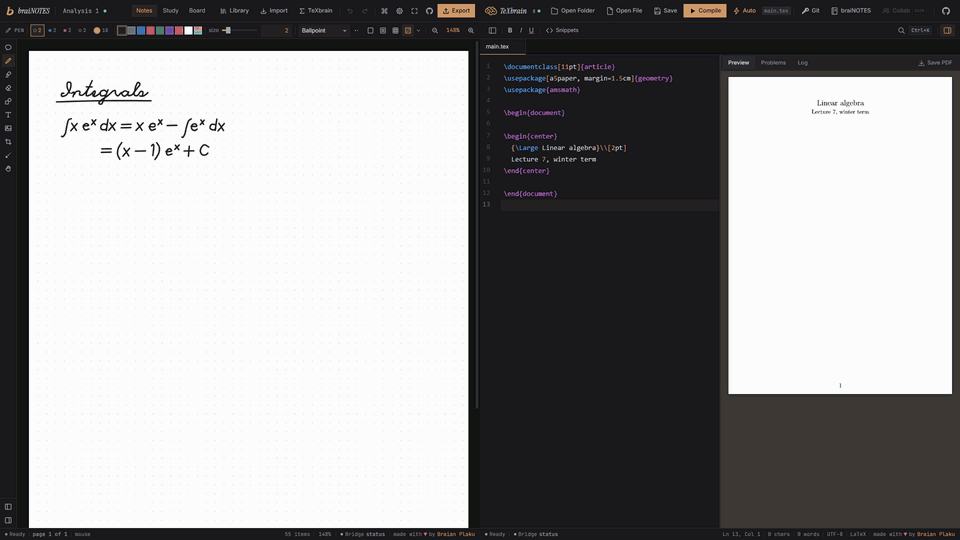
Task: Select blank page background option
Action: coord(370,31)
